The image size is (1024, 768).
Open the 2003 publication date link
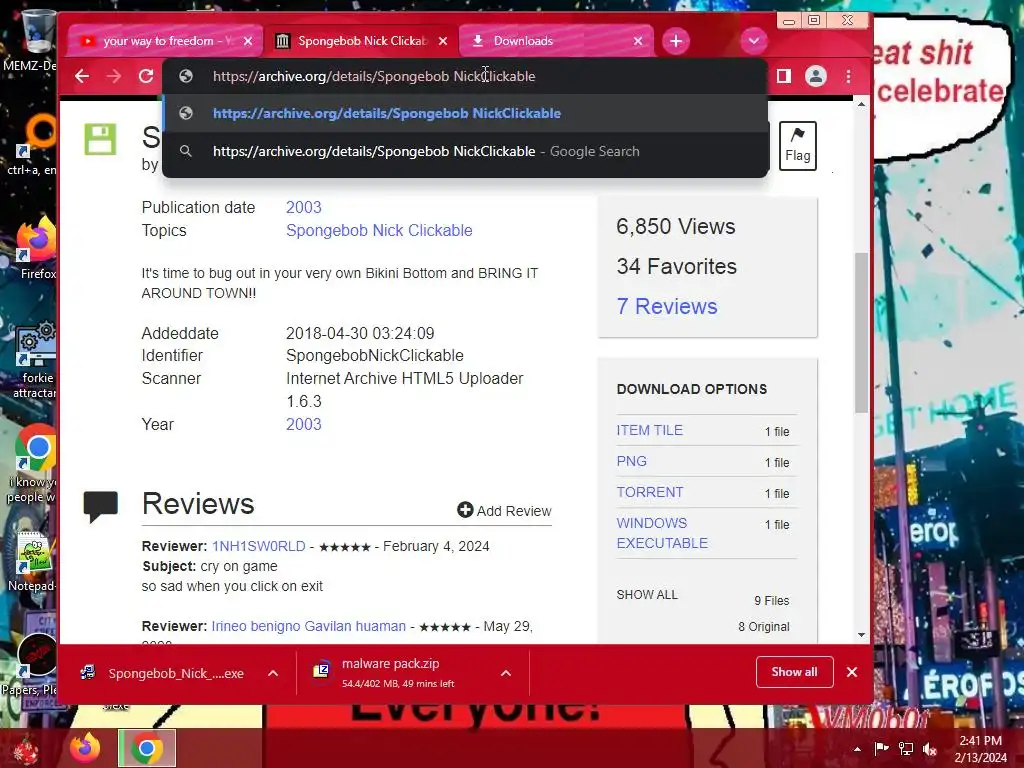point(304,208)
